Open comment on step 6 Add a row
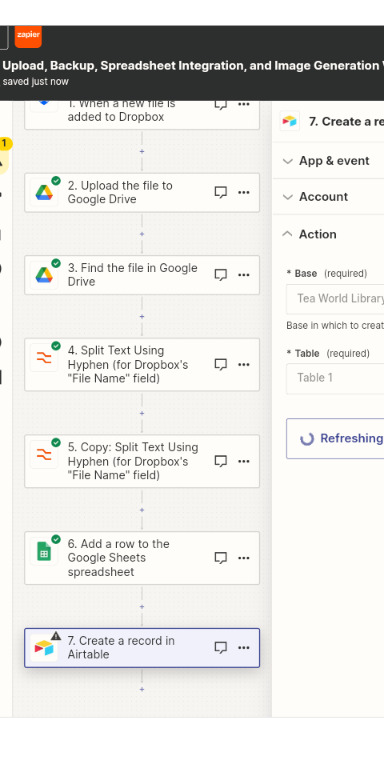The width and height of the screenshot is (384, 768). click(221, 558)
